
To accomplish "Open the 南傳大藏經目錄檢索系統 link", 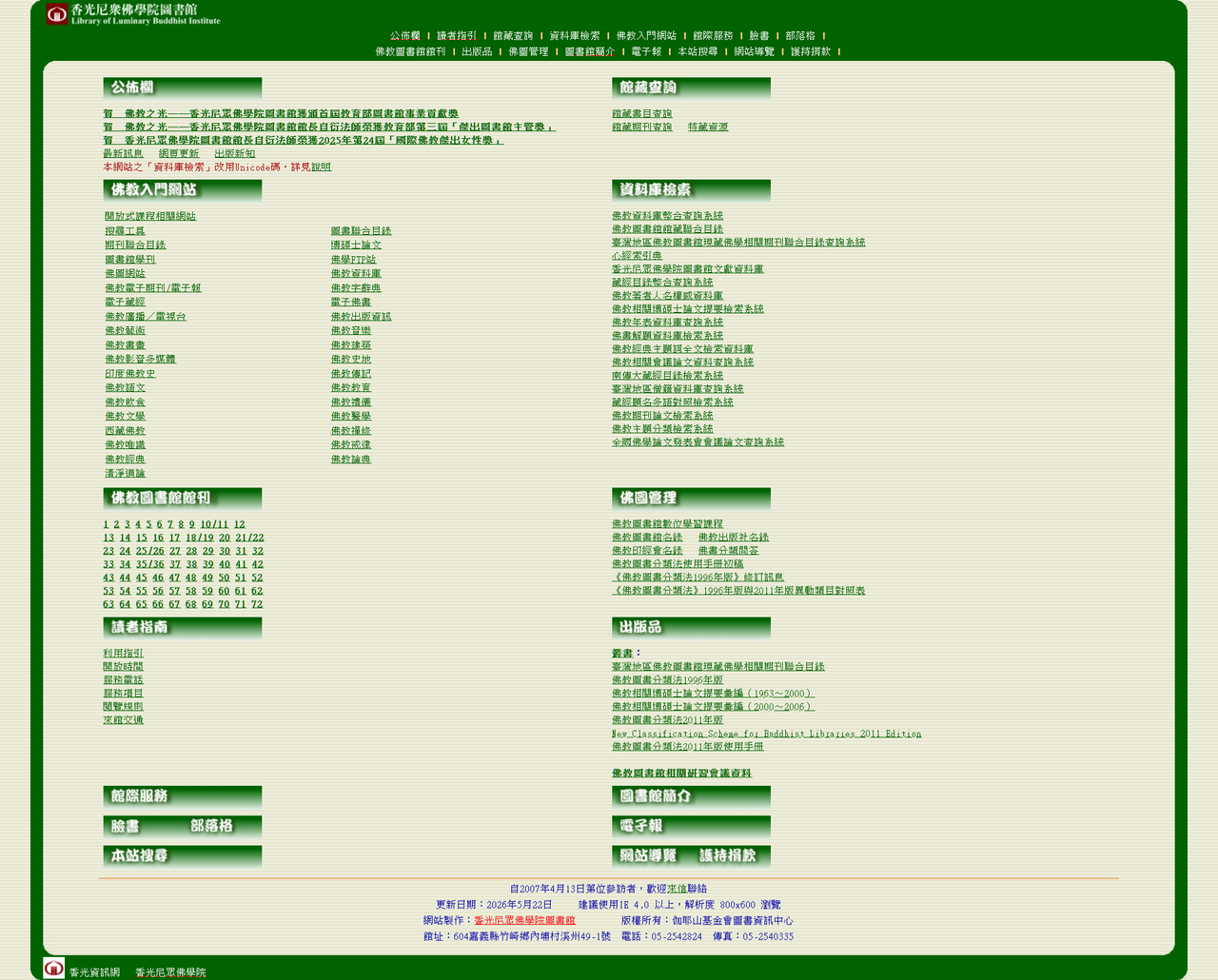I will pos(668,376).
